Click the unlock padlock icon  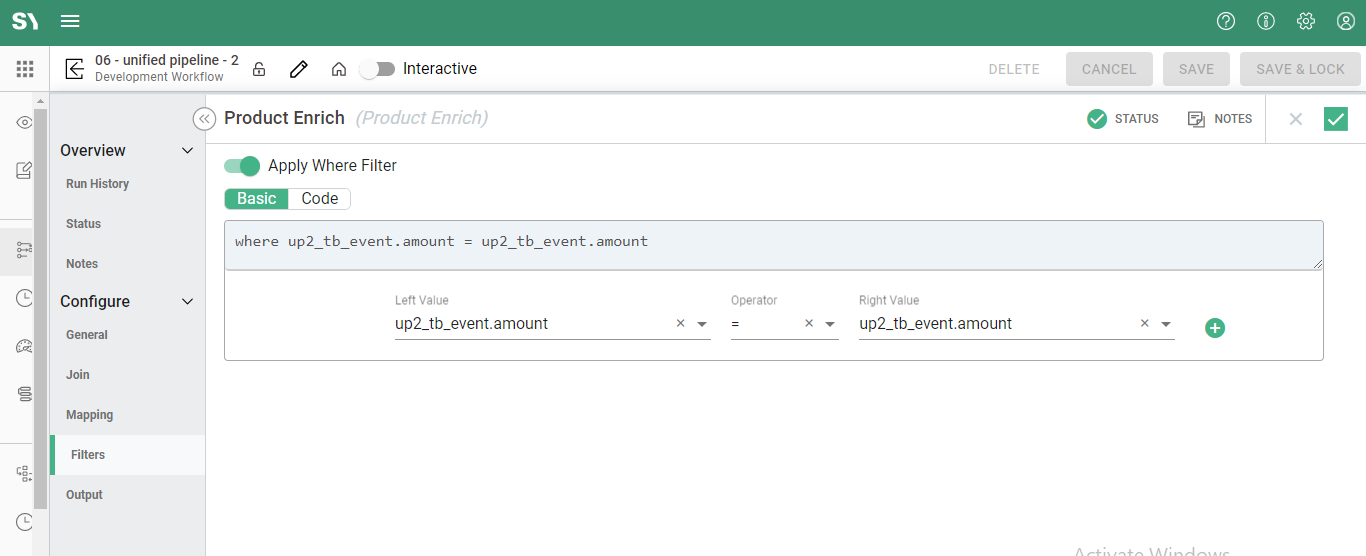tap(259, 69)
